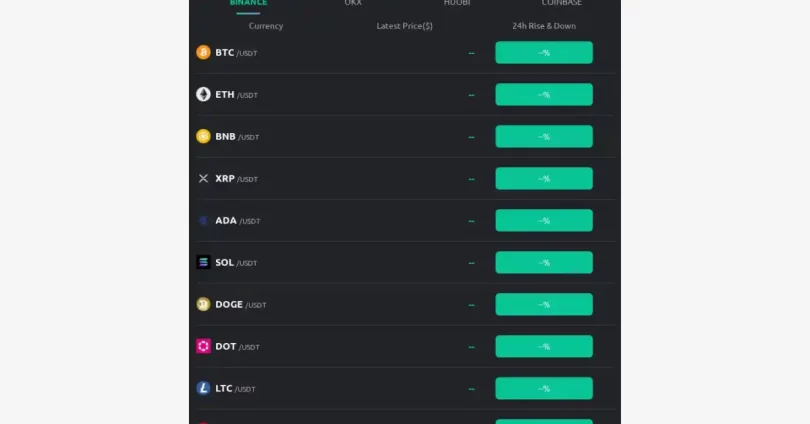The image size is (810, 424).
Task: Click the XRP cross logo icon
Action: pyautogui.click(x=204, y=178)
